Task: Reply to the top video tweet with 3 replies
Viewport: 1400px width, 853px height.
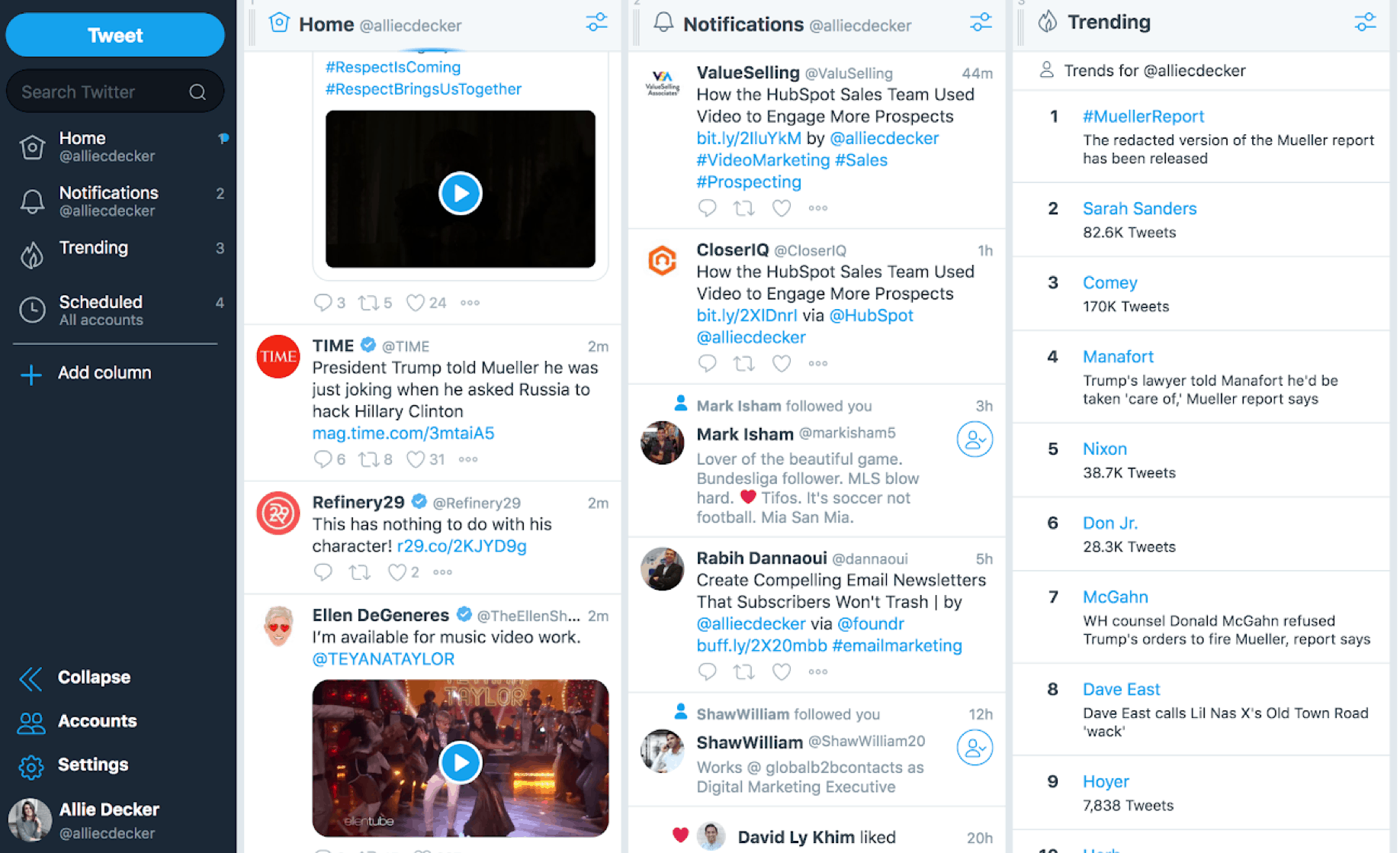Action: pyautogui.click(x=323, y=303)
